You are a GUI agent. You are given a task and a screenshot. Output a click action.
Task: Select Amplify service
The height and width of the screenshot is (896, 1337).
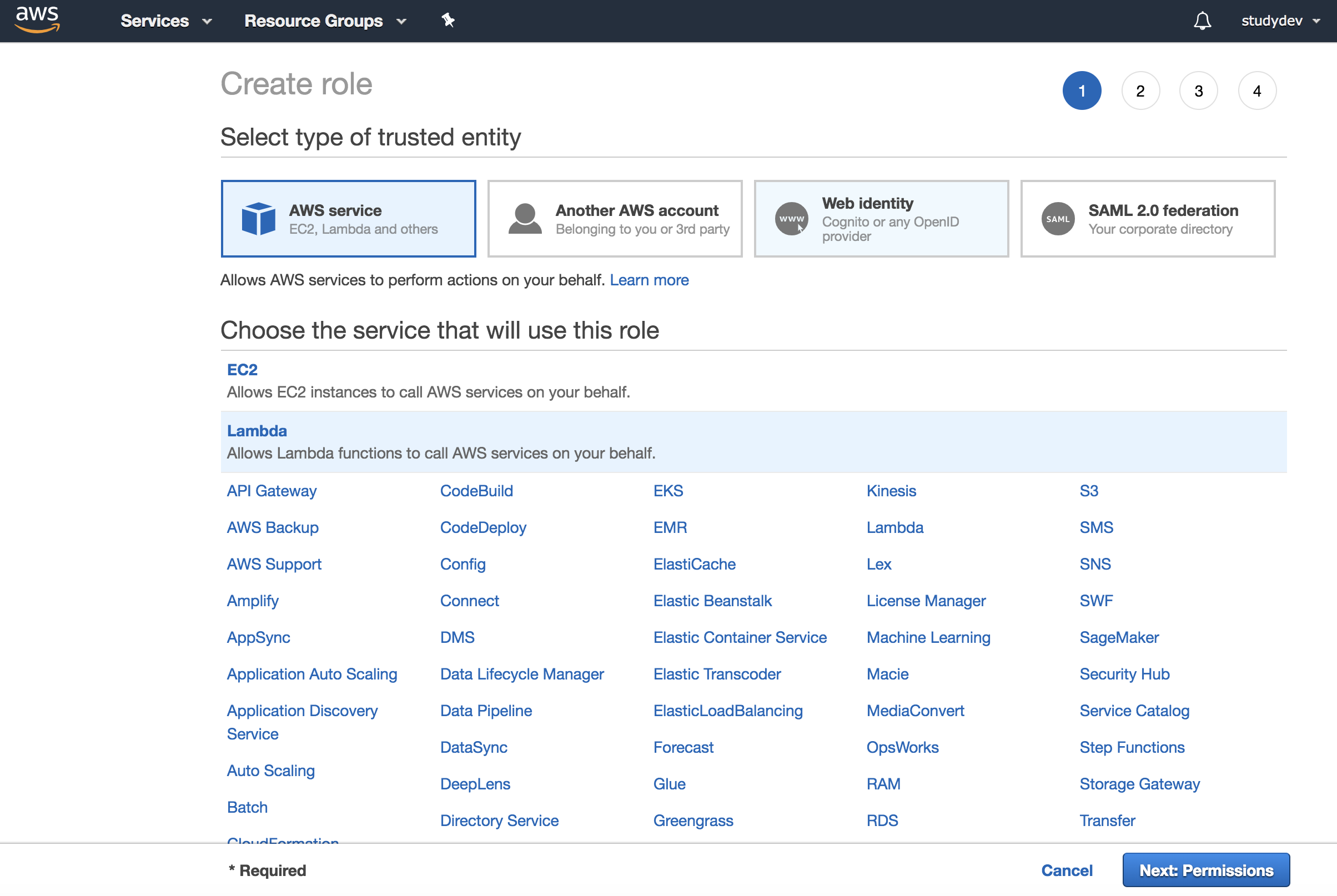(x=253, y=601)
